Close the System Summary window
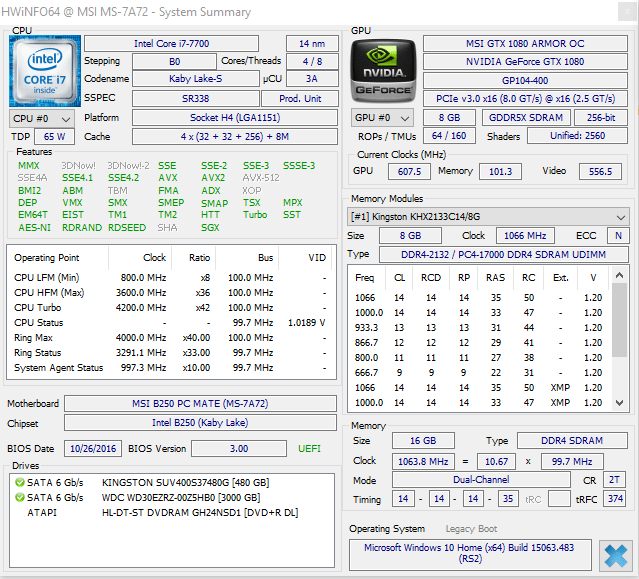 coord(627,12)
